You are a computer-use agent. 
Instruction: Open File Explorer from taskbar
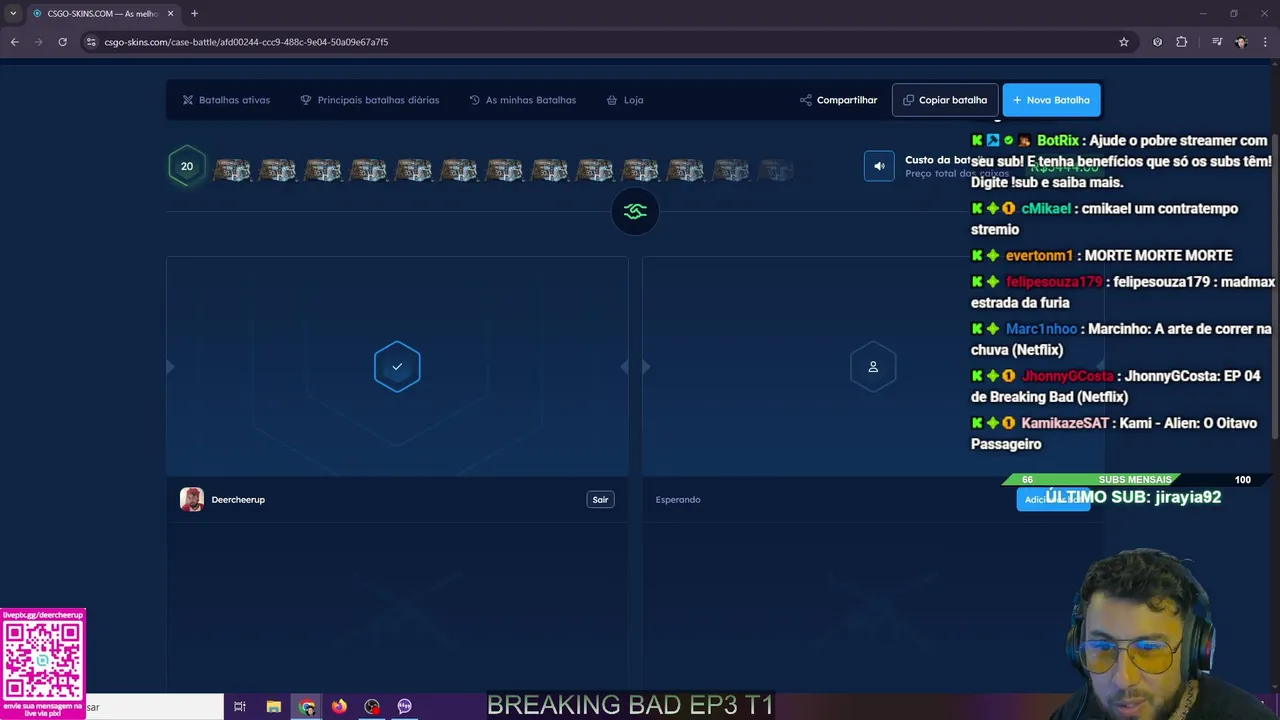pos(273,707)
